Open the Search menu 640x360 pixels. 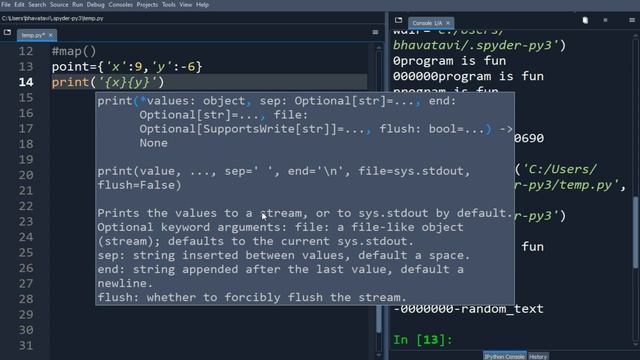click(x=37, y=5)
